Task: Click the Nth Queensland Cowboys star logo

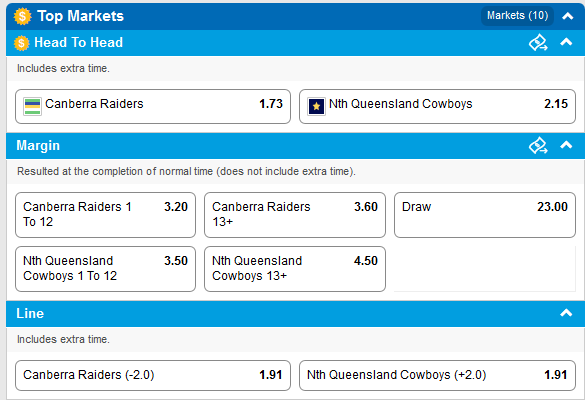Action: (x=316, y=106)
